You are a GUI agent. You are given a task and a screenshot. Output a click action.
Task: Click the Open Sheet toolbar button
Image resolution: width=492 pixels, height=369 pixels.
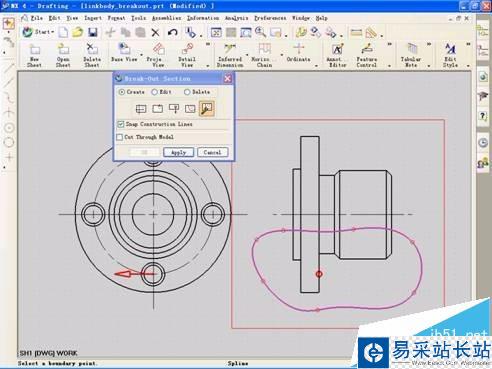[x=63, y=55]
